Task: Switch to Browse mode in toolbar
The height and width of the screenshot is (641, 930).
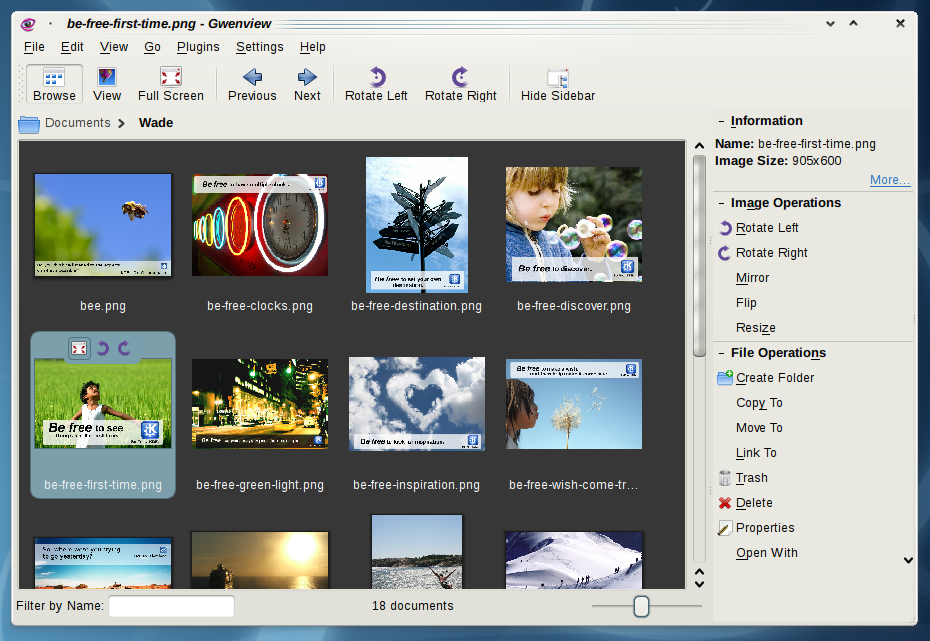Action: click(54, 84)
